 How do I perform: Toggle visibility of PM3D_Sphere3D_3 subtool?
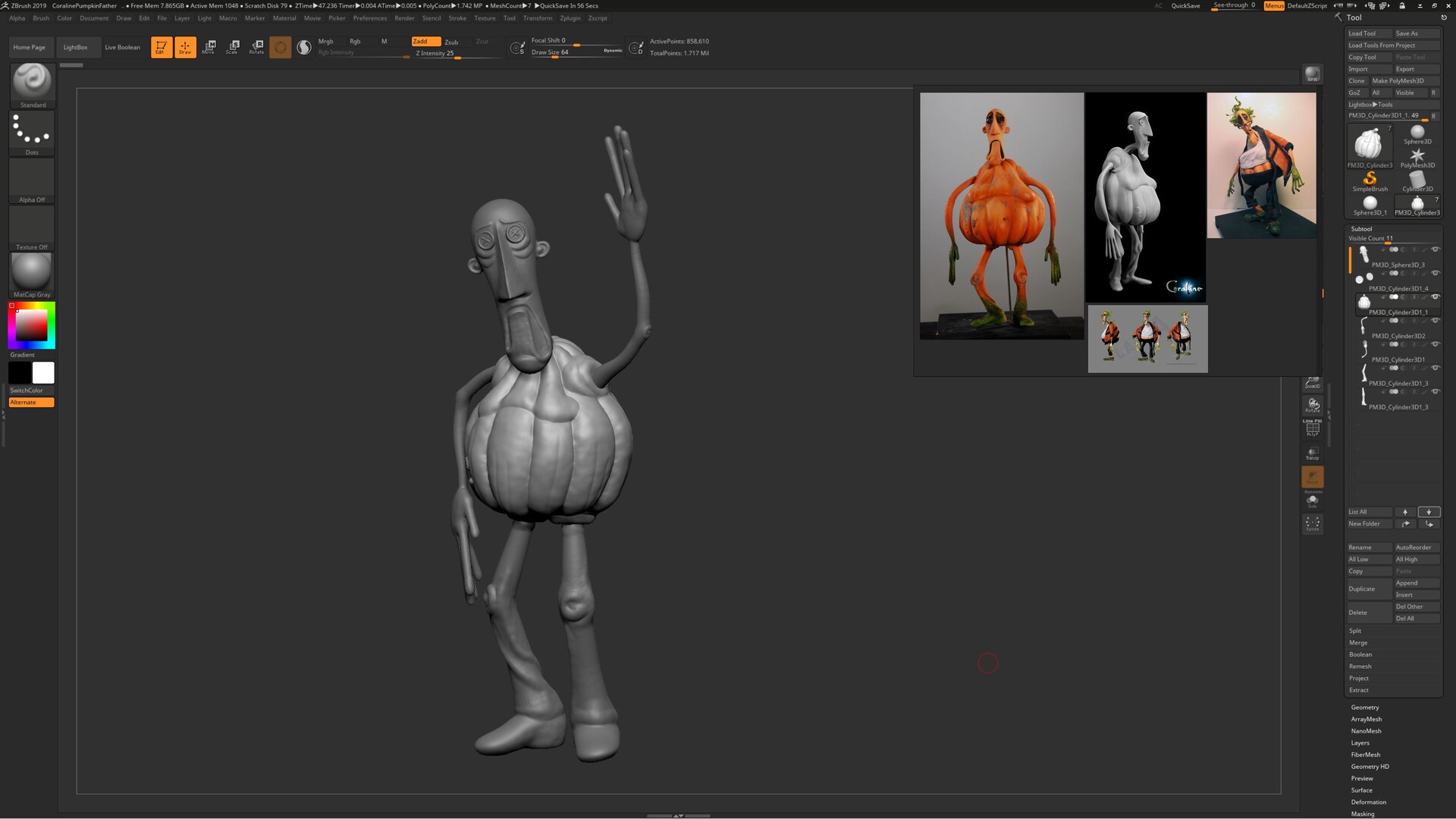(x=1436, y=249)
